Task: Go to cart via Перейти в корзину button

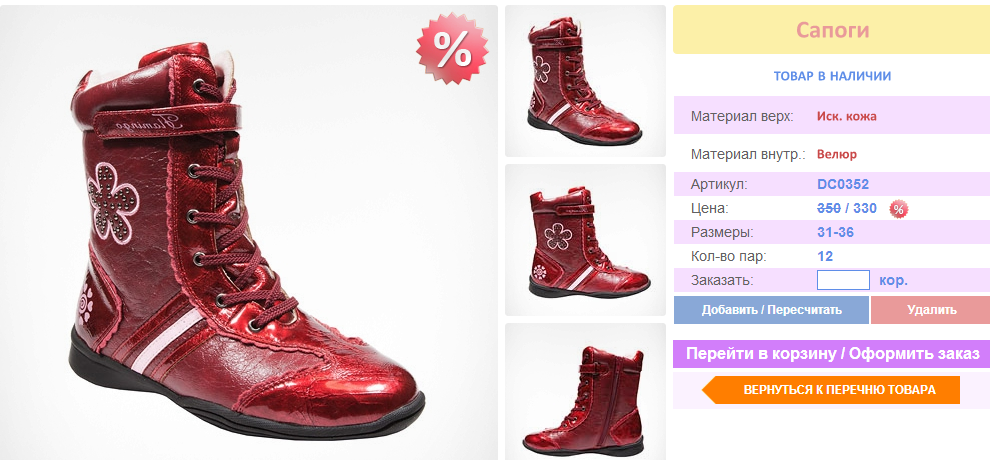Action: [831, 354]
